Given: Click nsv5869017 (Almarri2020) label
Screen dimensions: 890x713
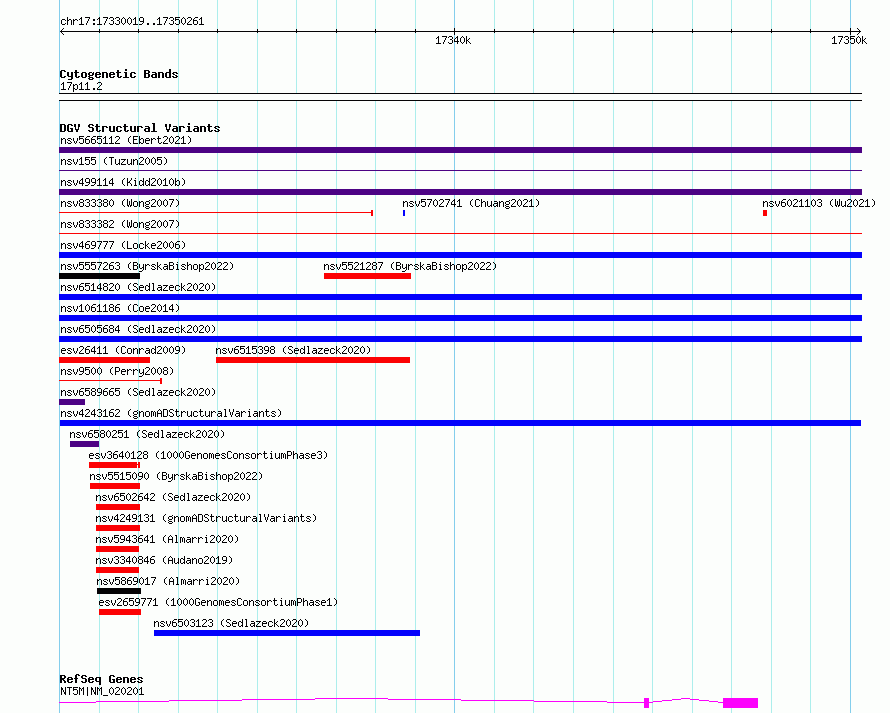Looking at the screenshot, I should (168, 581).
